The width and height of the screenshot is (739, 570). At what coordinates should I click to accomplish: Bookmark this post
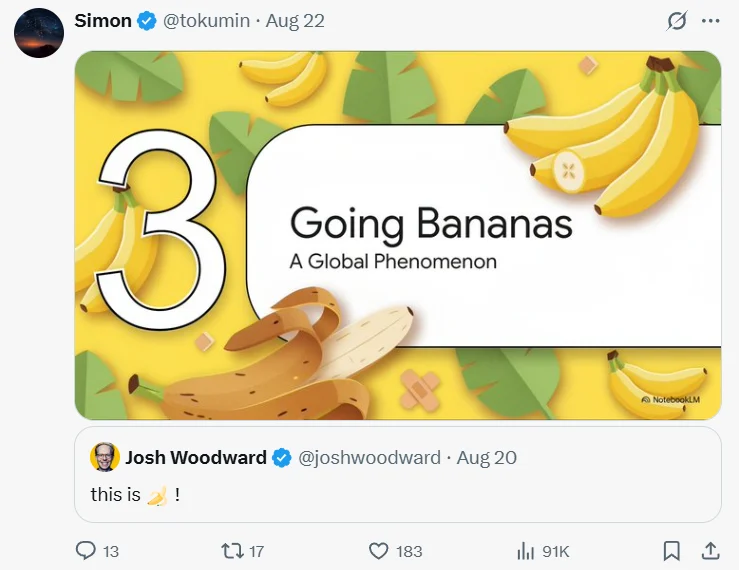click(672, 551)
